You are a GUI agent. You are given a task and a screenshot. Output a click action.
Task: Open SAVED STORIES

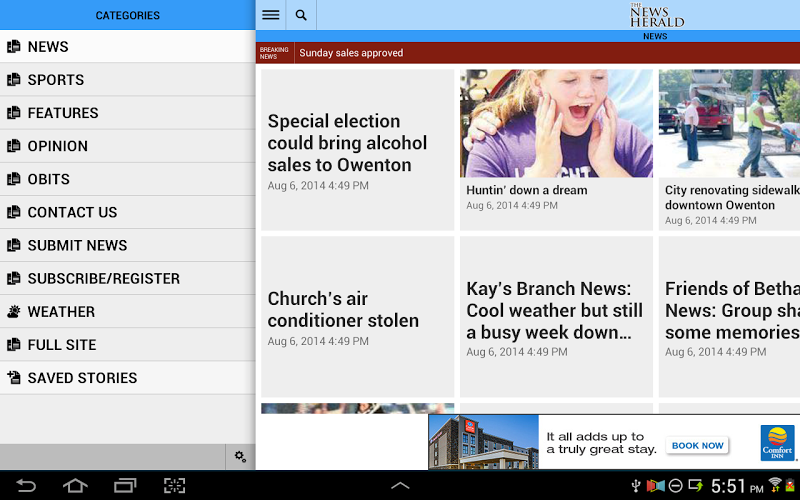[x=128, y=378]
